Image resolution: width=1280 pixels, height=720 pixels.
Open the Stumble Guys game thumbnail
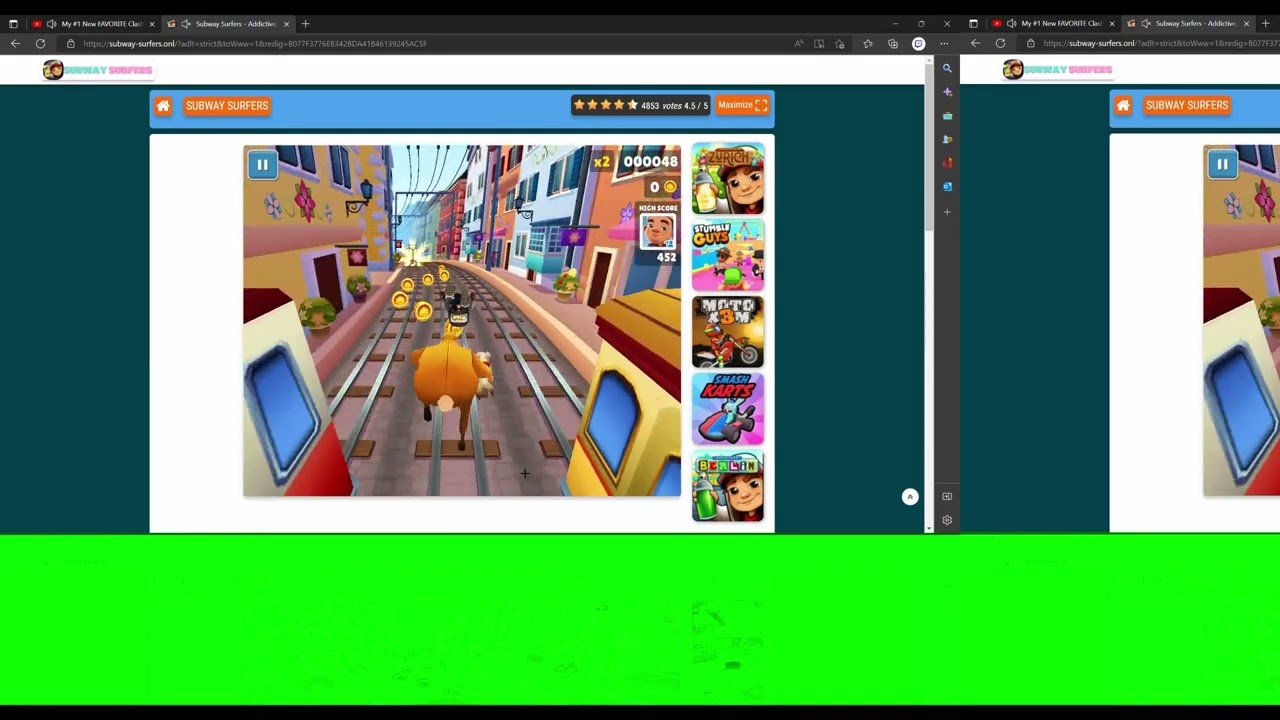pyautogui.click(x=728, y=256)
